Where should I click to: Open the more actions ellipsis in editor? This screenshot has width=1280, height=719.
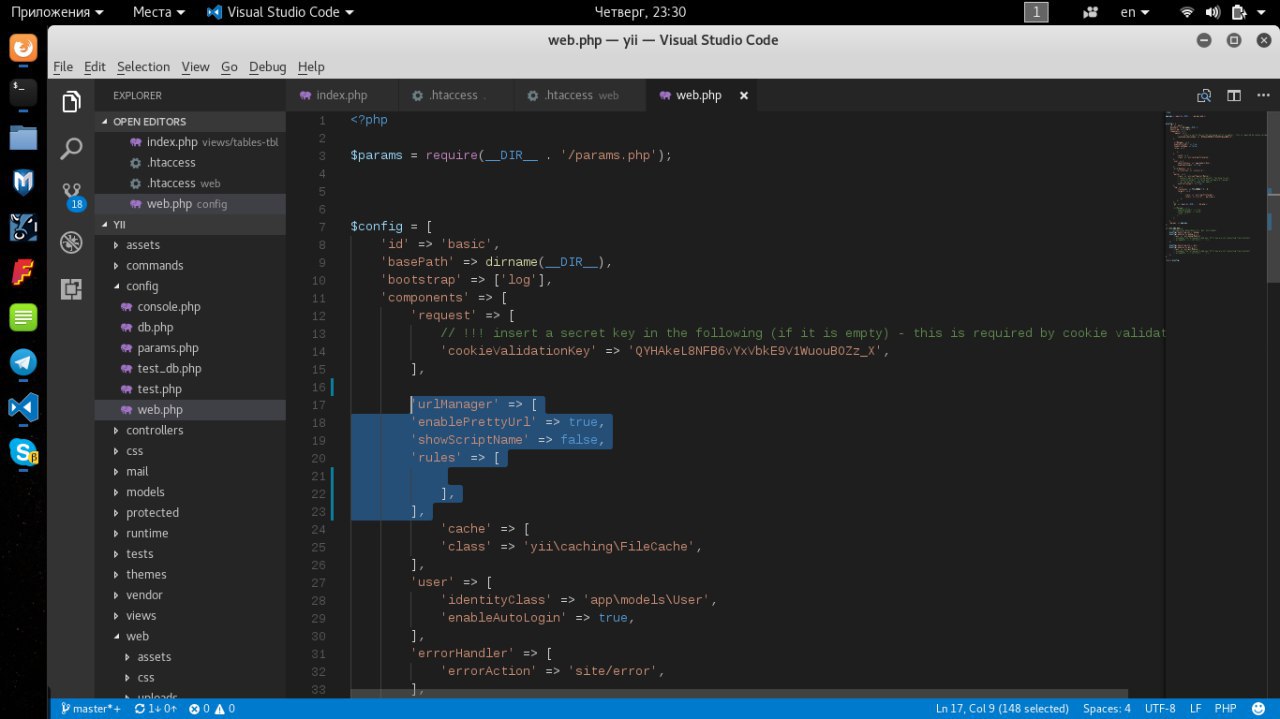point(1262,96)
